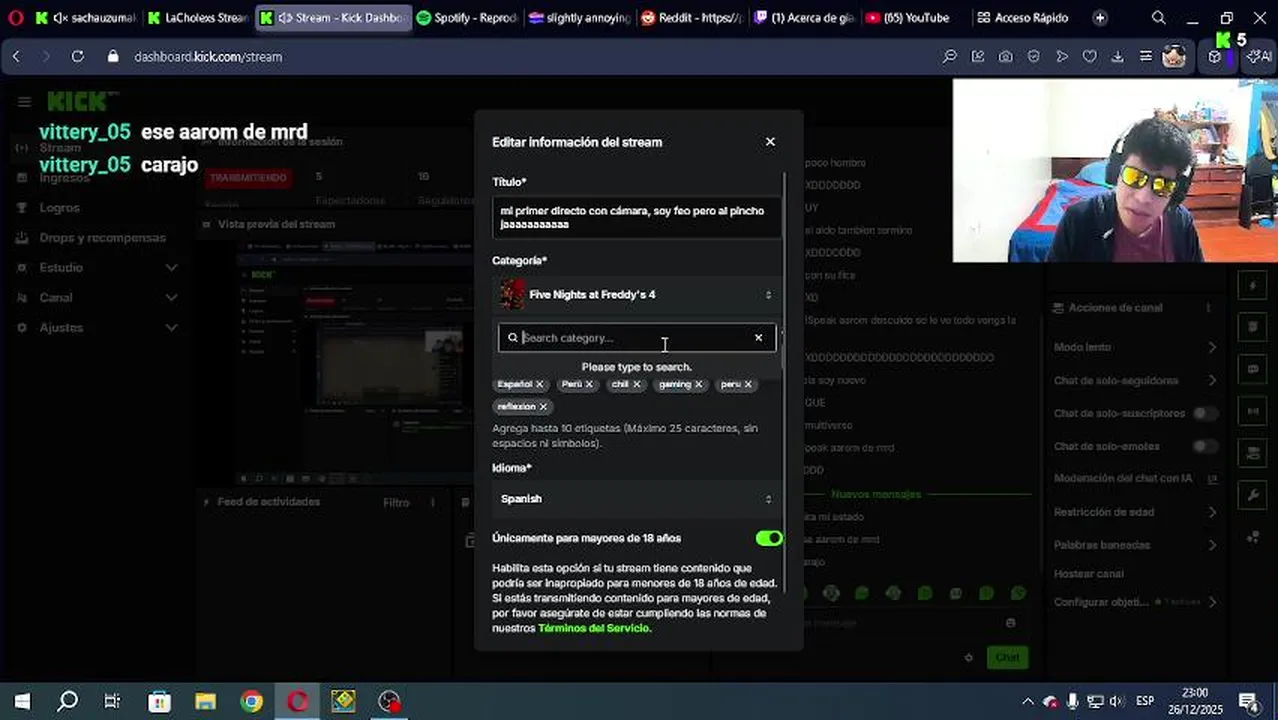Open Moderación del chat con IA
This screenshot has height=720, width=1278.
tap(1135, 479)
